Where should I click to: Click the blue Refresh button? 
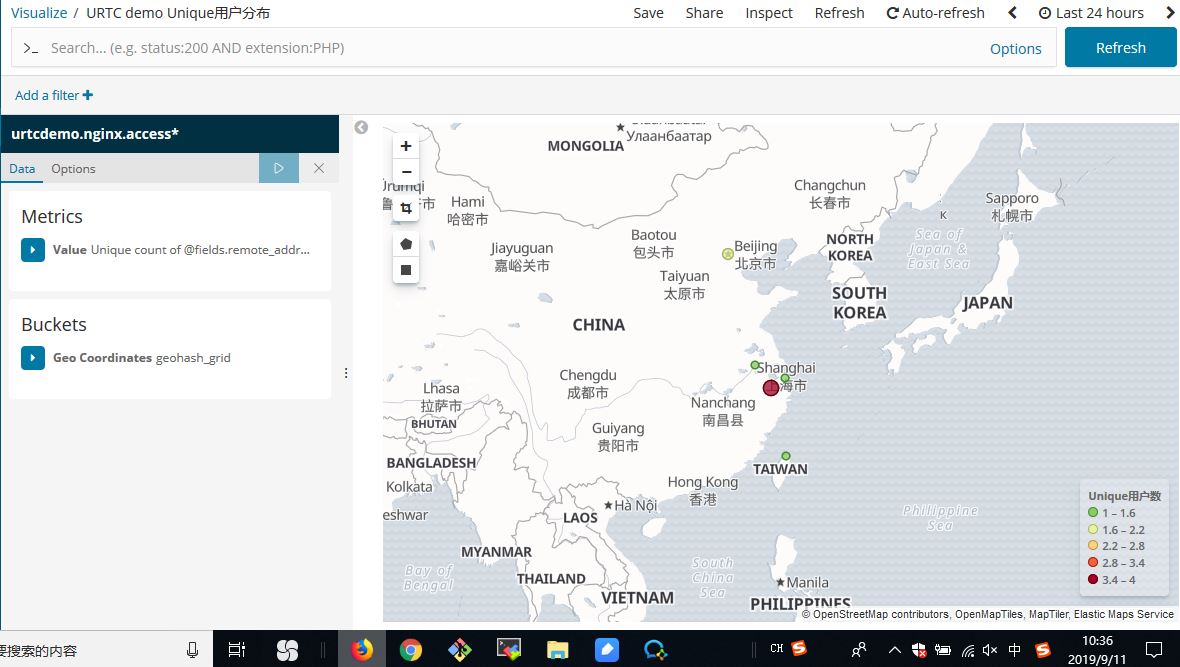coord(1120,47)
